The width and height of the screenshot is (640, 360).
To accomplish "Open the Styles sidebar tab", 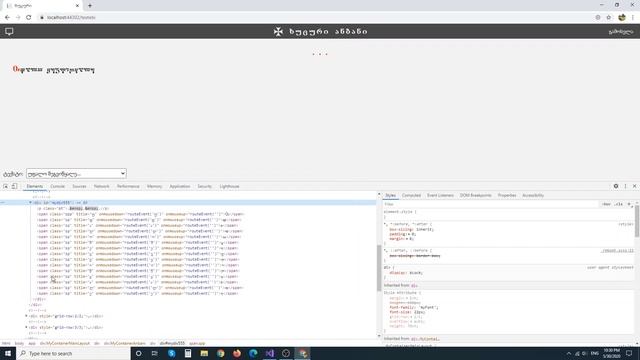I will (391, 196).
